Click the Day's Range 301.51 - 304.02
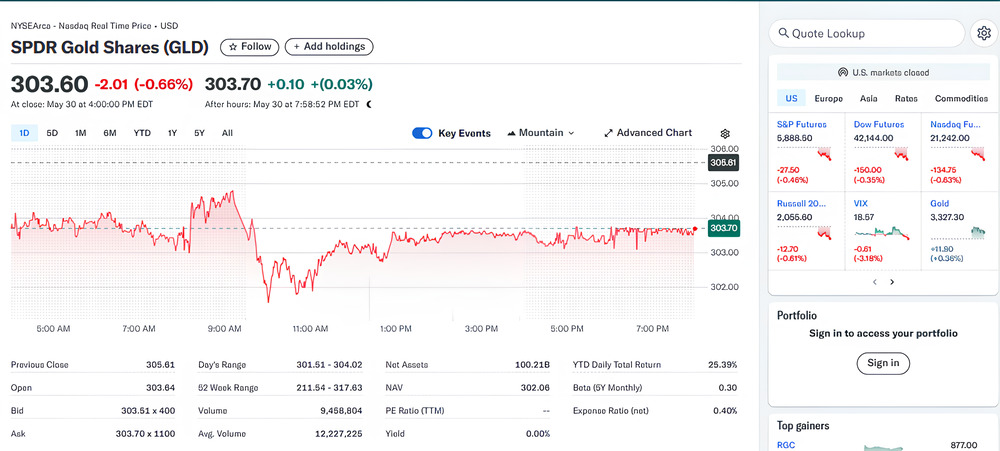The width and height of the screenshot is (1000, 451). [x=329, y=365]
